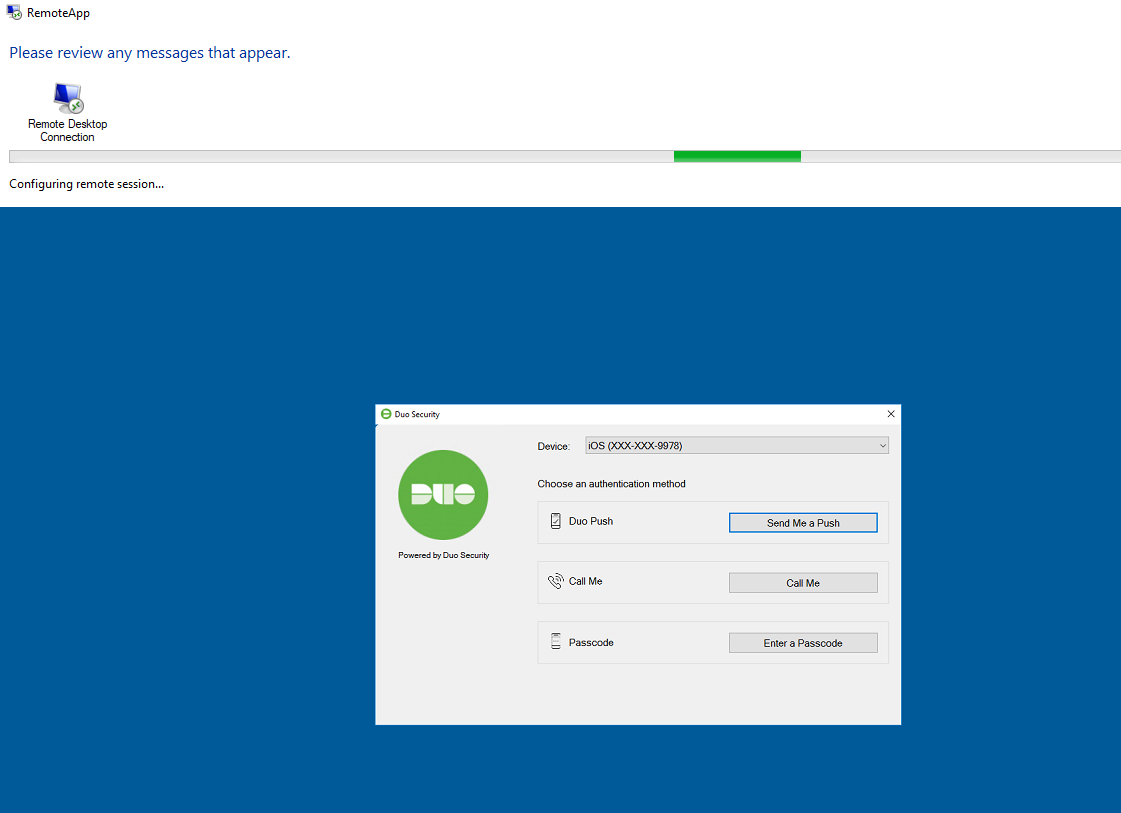Click the Call Me telephone icon
The image size is (1121, 813).
[x=555, y=581]
